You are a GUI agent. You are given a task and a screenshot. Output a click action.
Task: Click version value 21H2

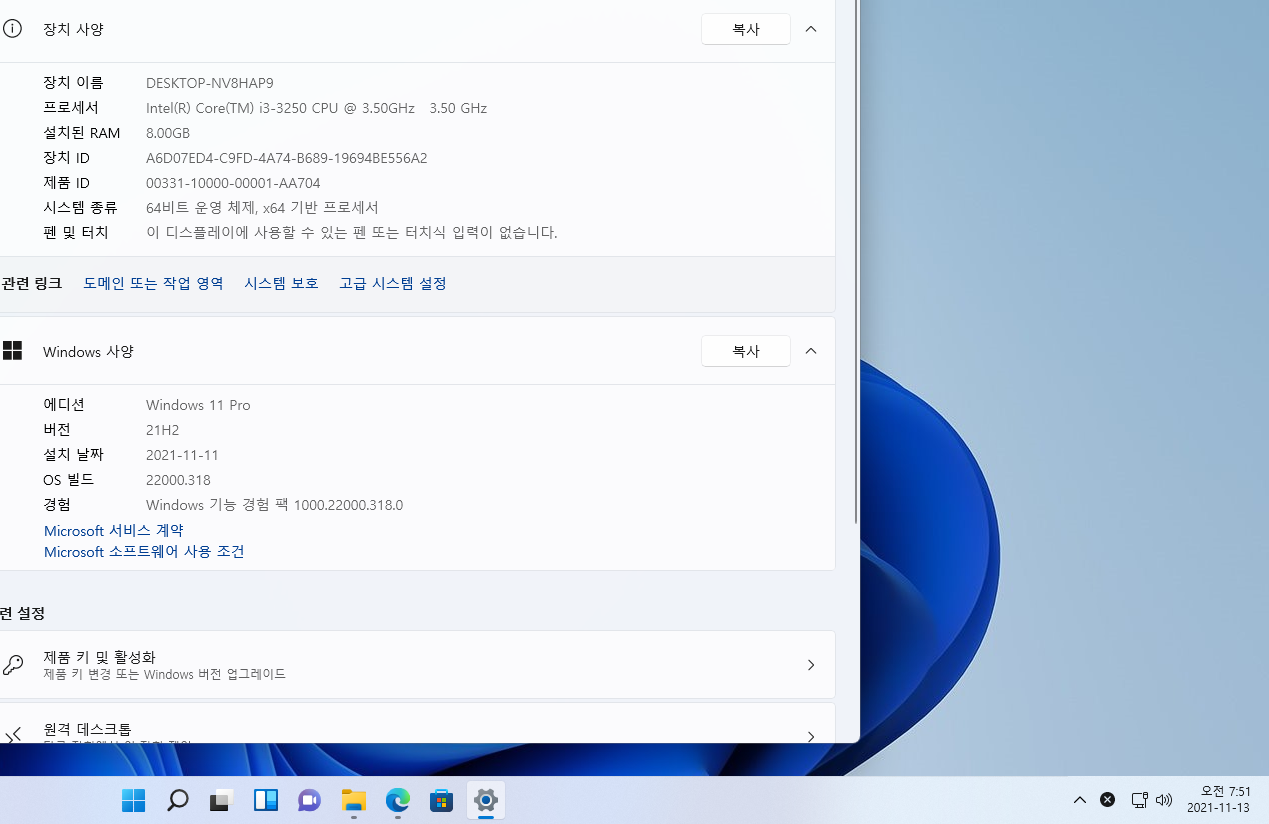(x=163, y=430)
